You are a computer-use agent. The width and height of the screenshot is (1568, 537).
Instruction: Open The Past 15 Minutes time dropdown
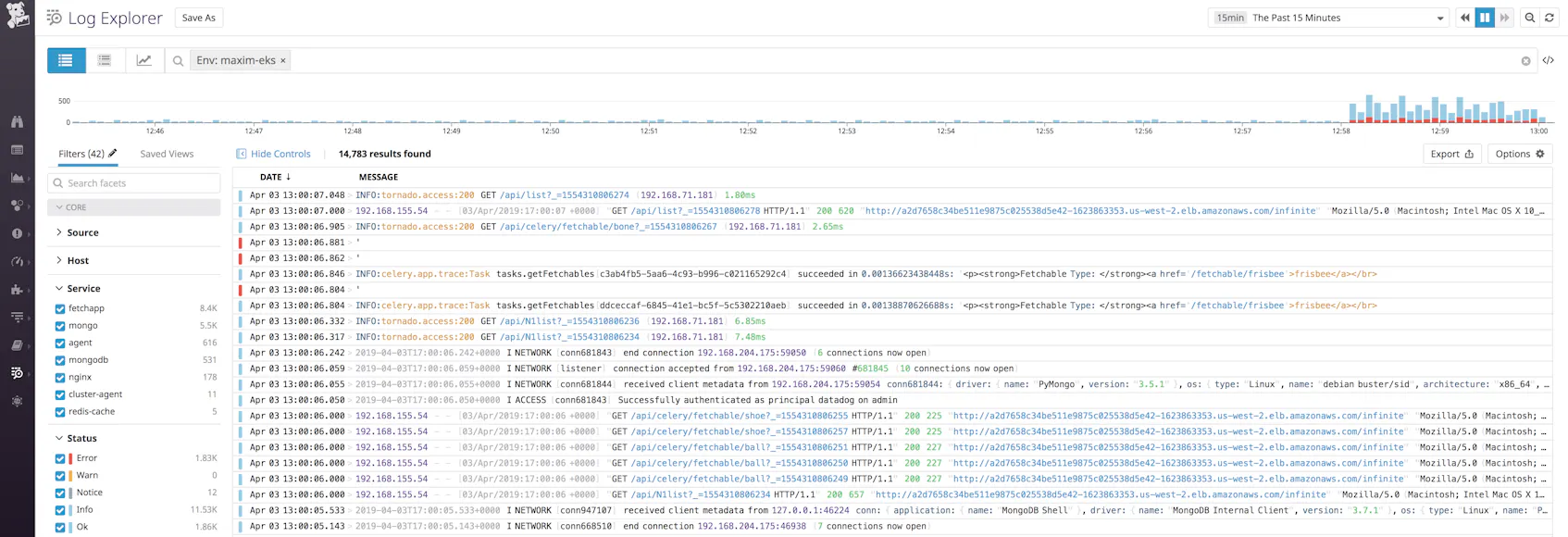coord(1327,18)
